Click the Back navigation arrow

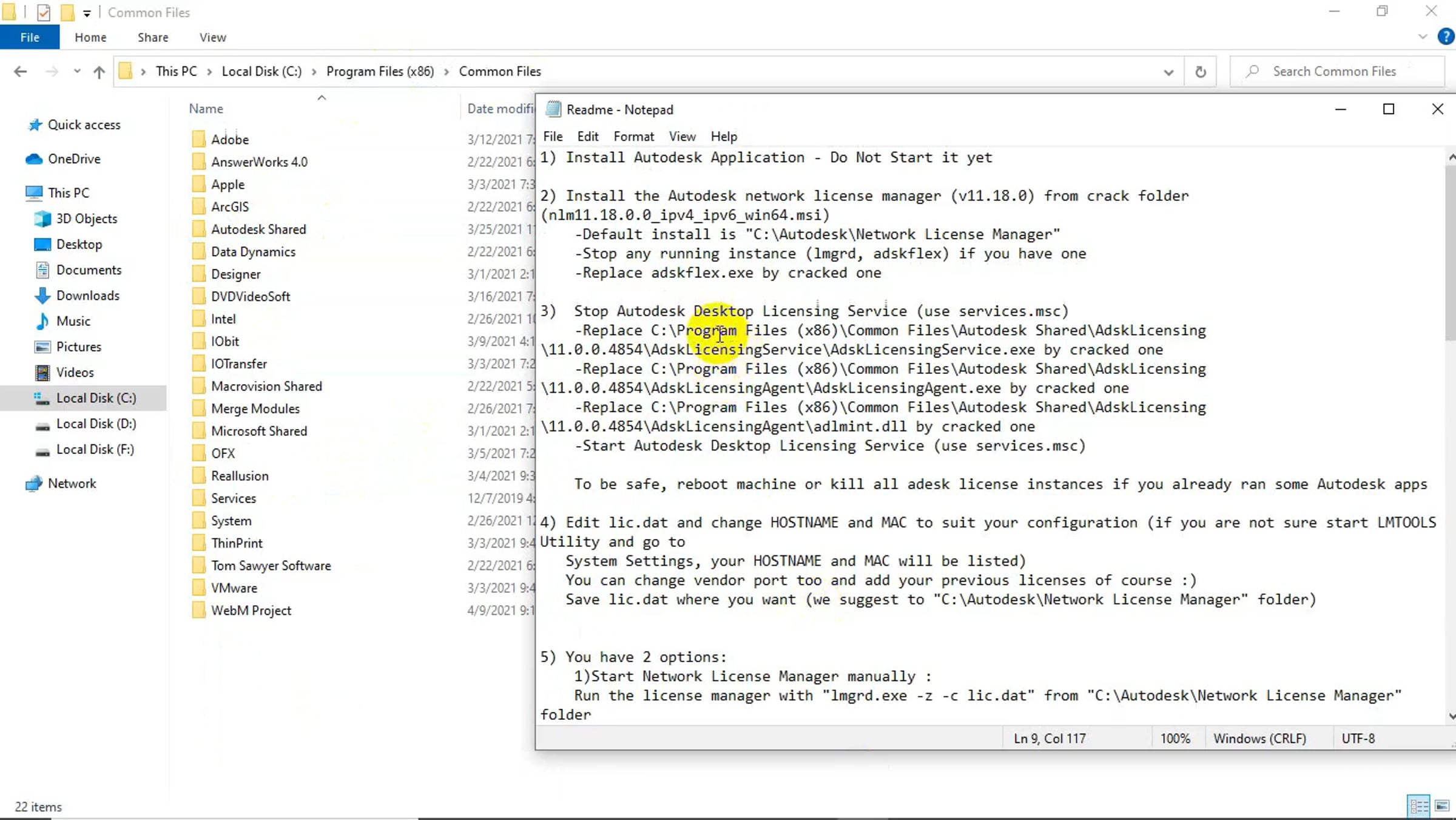20,72
